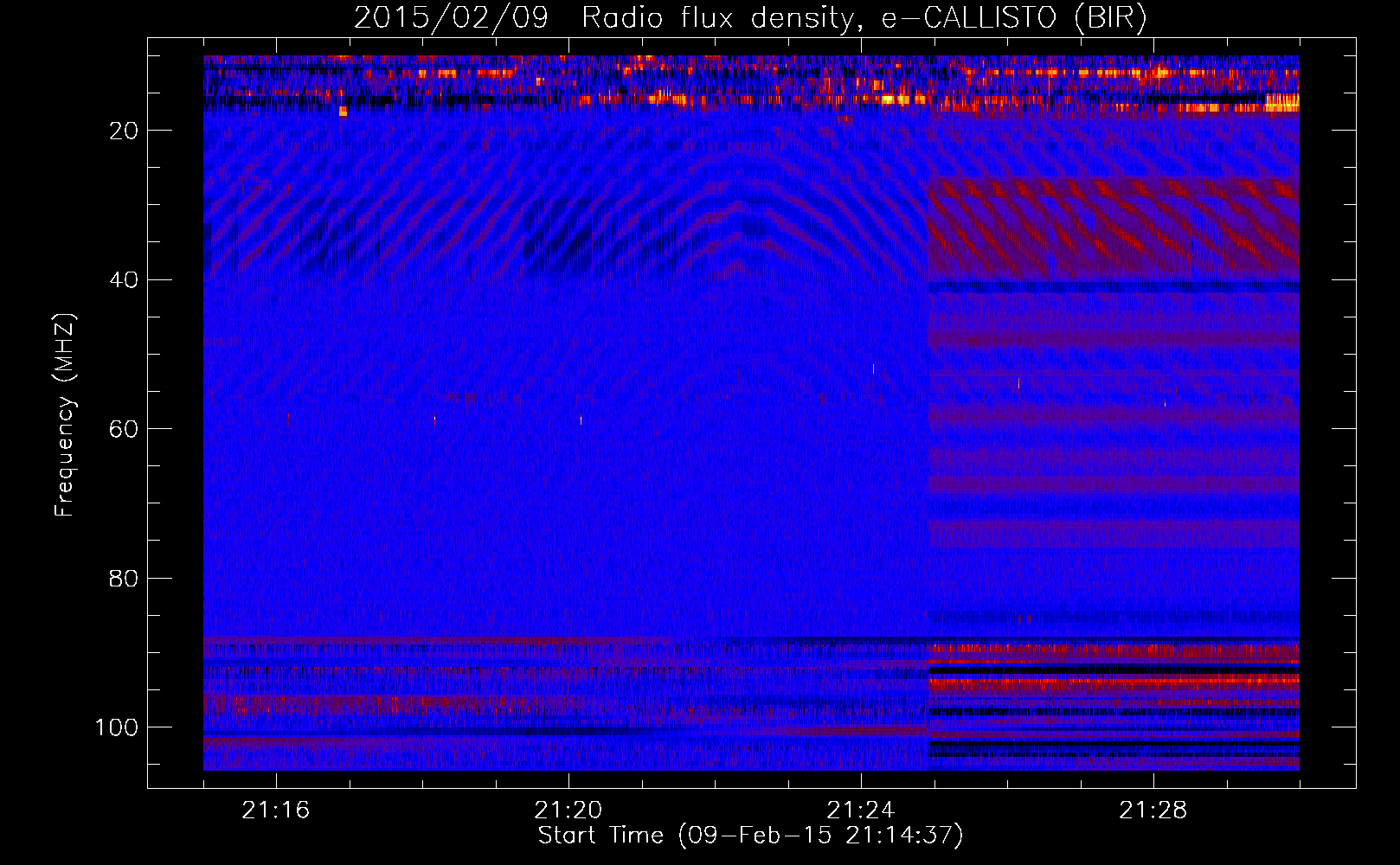Click the 100 frequency tick label
Viewport: 1400px width, 865px height.
tap(117, 727)
